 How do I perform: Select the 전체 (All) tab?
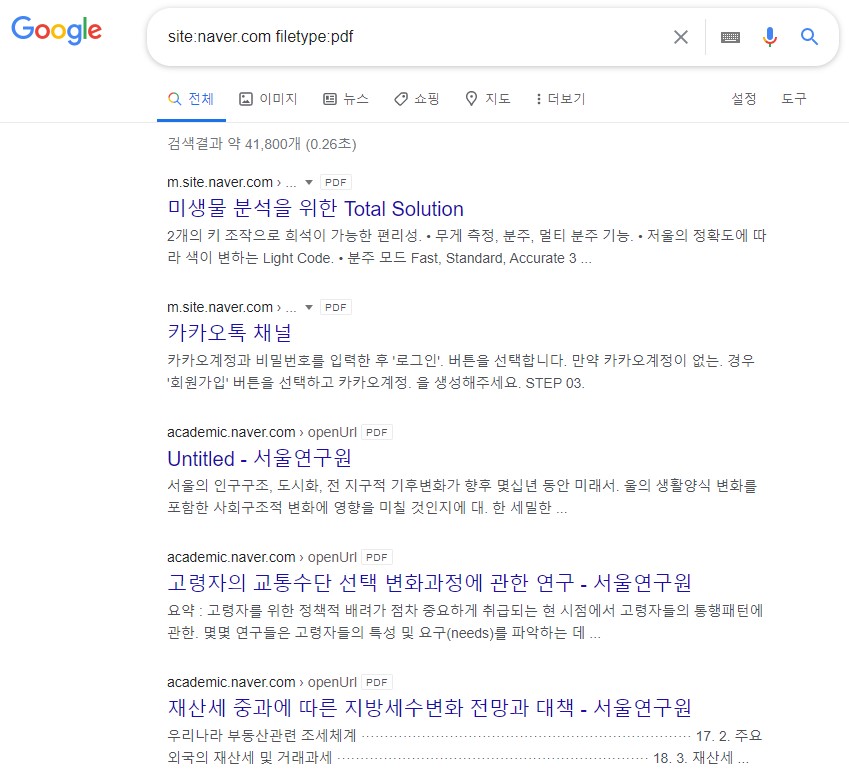pos(191,99)
